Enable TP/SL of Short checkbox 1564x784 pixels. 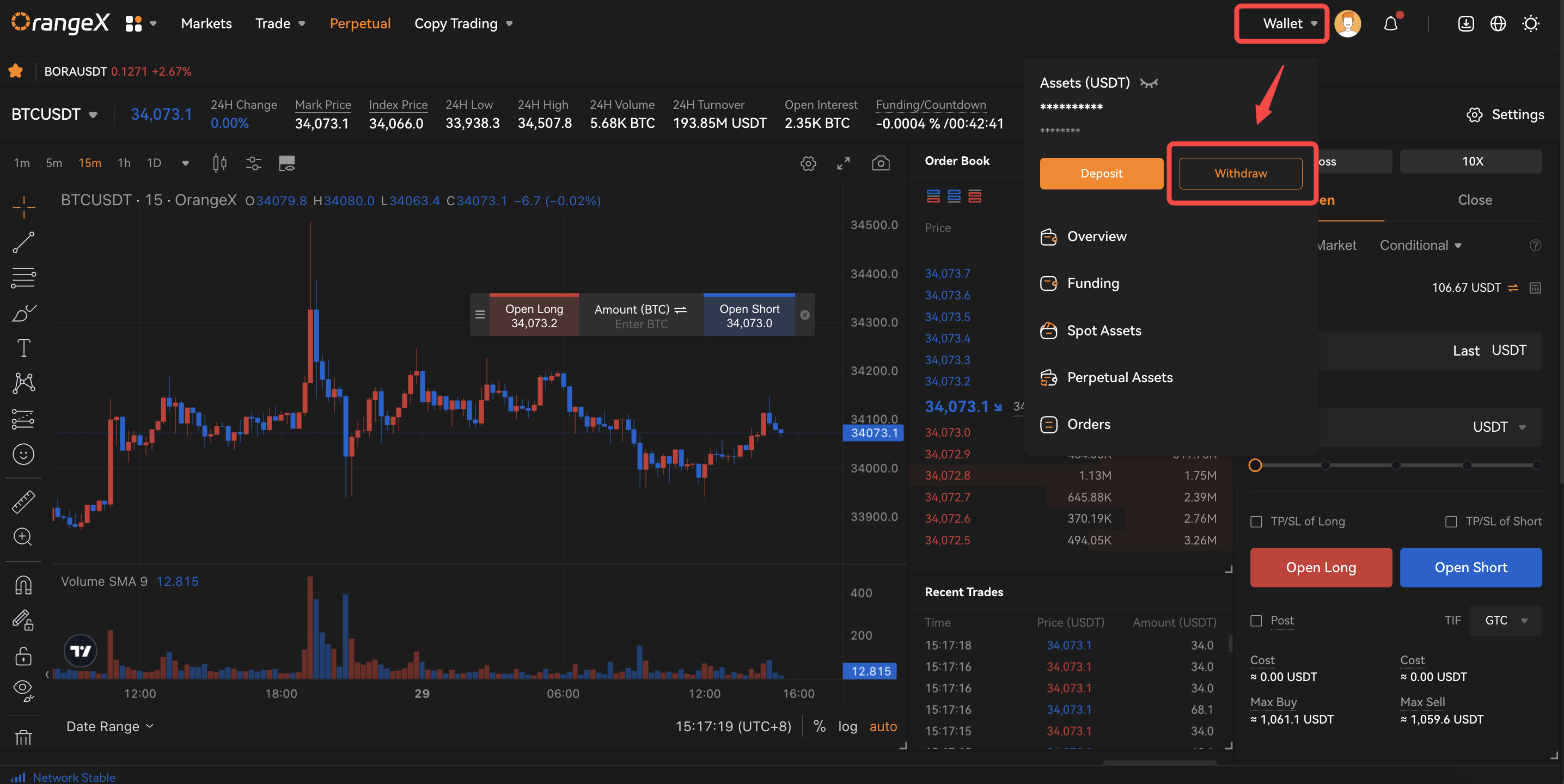coord(1451,522)
